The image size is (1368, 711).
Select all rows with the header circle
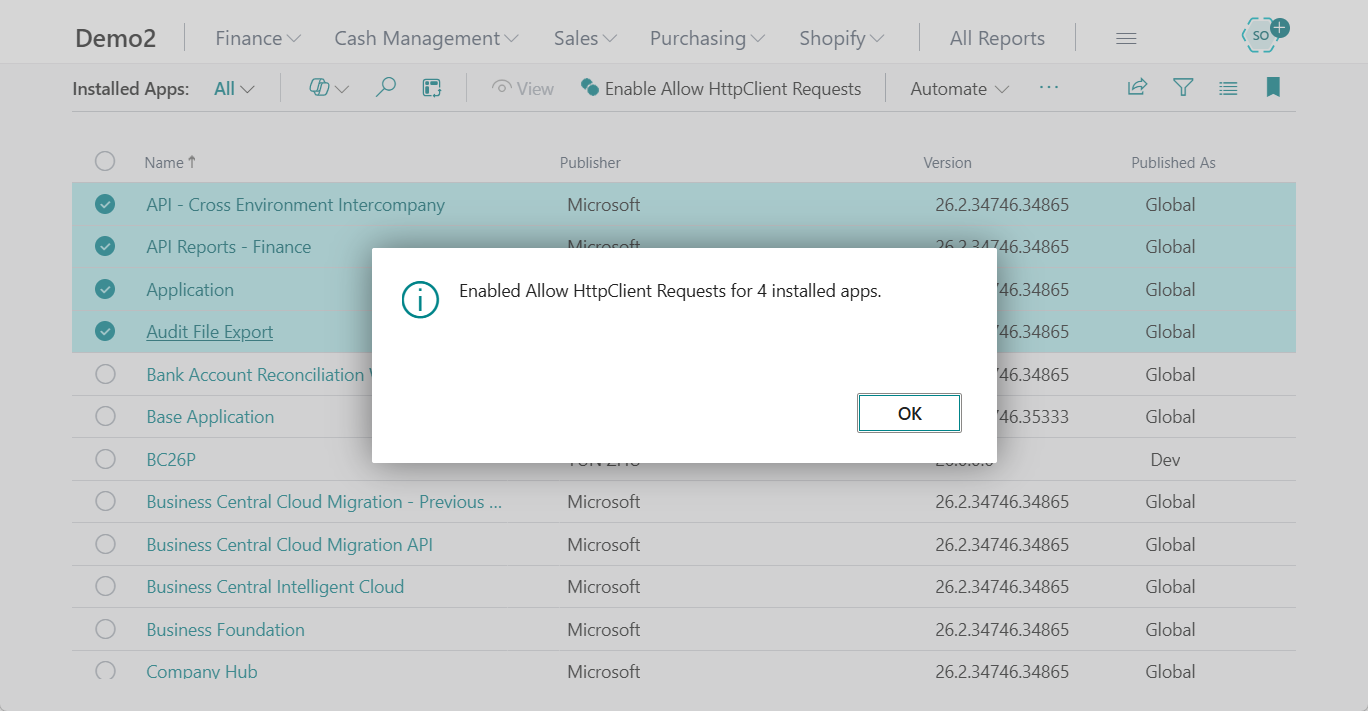click(x=105, y=161)
